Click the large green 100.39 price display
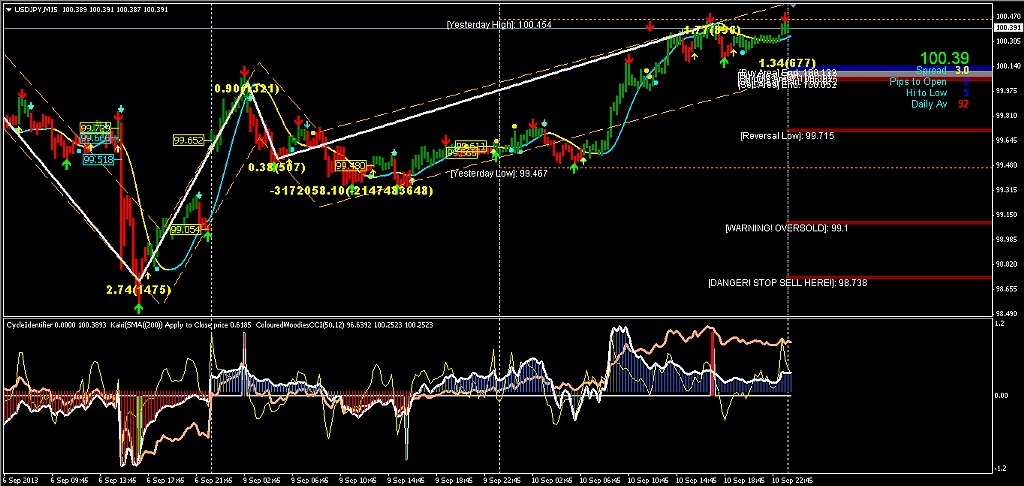1024x486 pixels. tap(944, 59)
